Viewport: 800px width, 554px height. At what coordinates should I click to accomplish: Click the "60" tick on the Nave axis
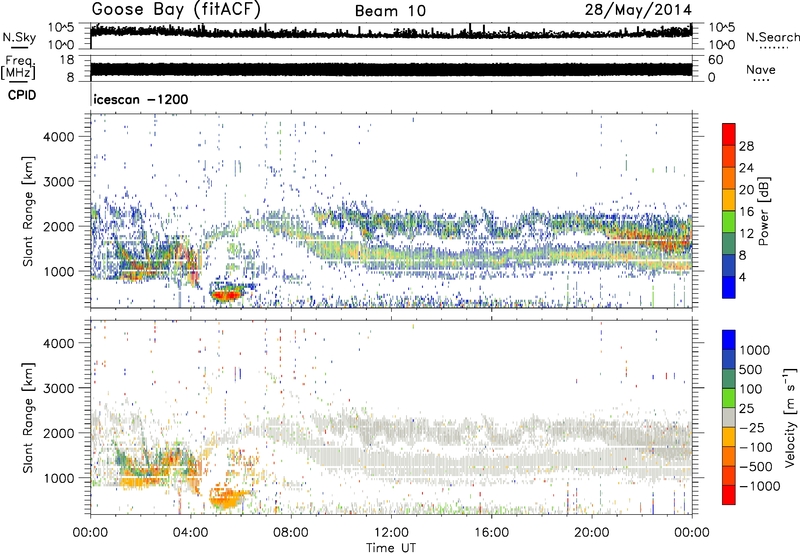click(715, 60)
